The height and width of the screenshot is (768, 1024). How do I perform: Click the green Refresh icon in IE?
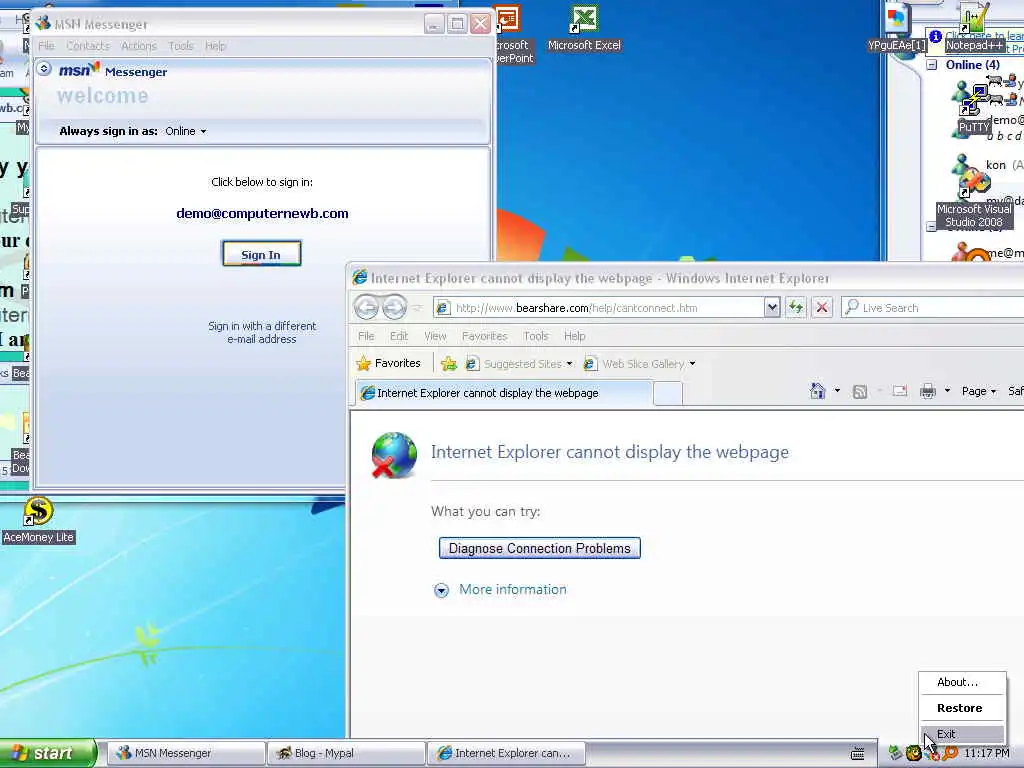pyautogui.click(x=795, y=307)
